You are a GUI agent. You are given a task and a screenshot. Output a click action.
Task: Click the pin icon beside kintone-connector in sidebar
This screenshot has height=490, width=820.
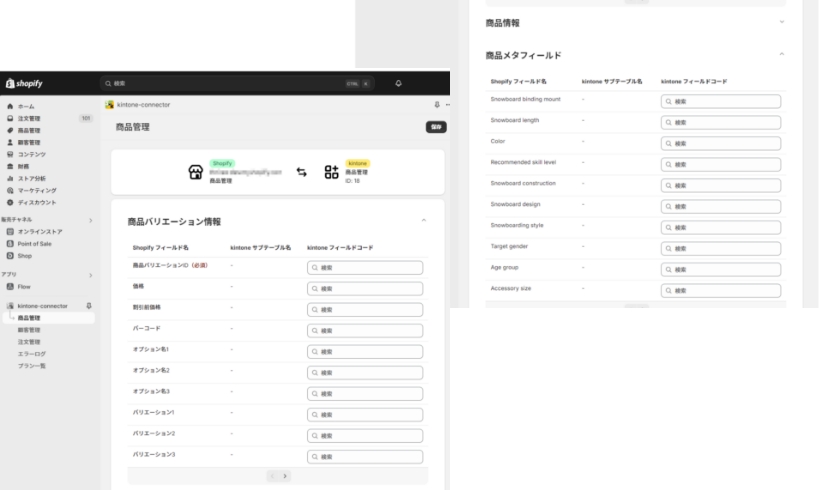pyautogui.click(x=88, y=306)
